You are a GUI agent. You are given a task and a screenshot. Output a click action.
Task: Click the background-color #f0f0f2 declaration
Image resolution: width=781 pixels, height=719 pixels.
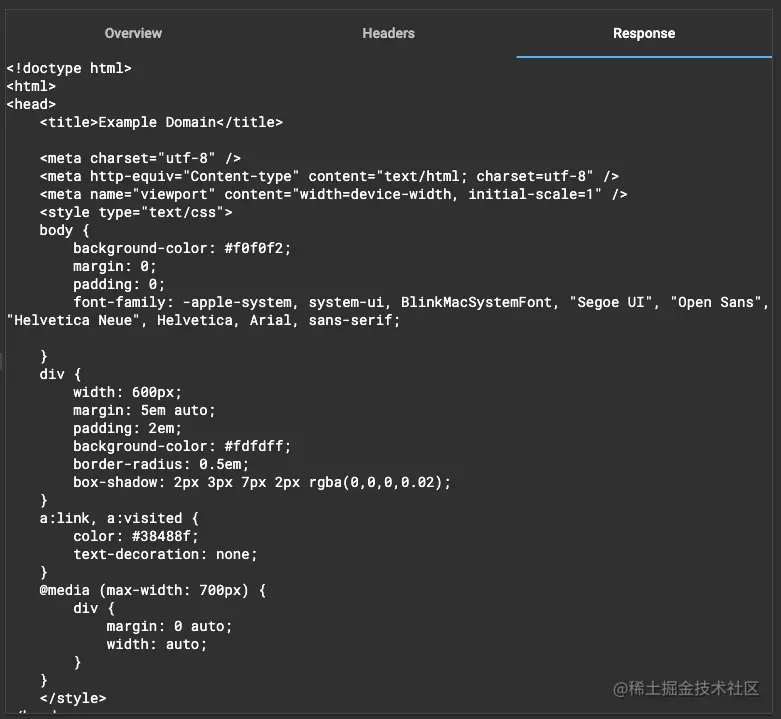point(182,248)
